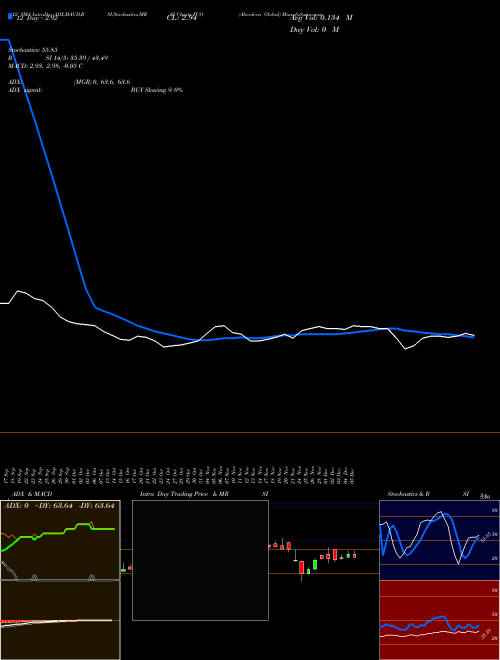Click the 'ADX: 0 +DY: 63.64 -DY: 63.64' header
The image size is (500, 660).
[x=59, y=506]
